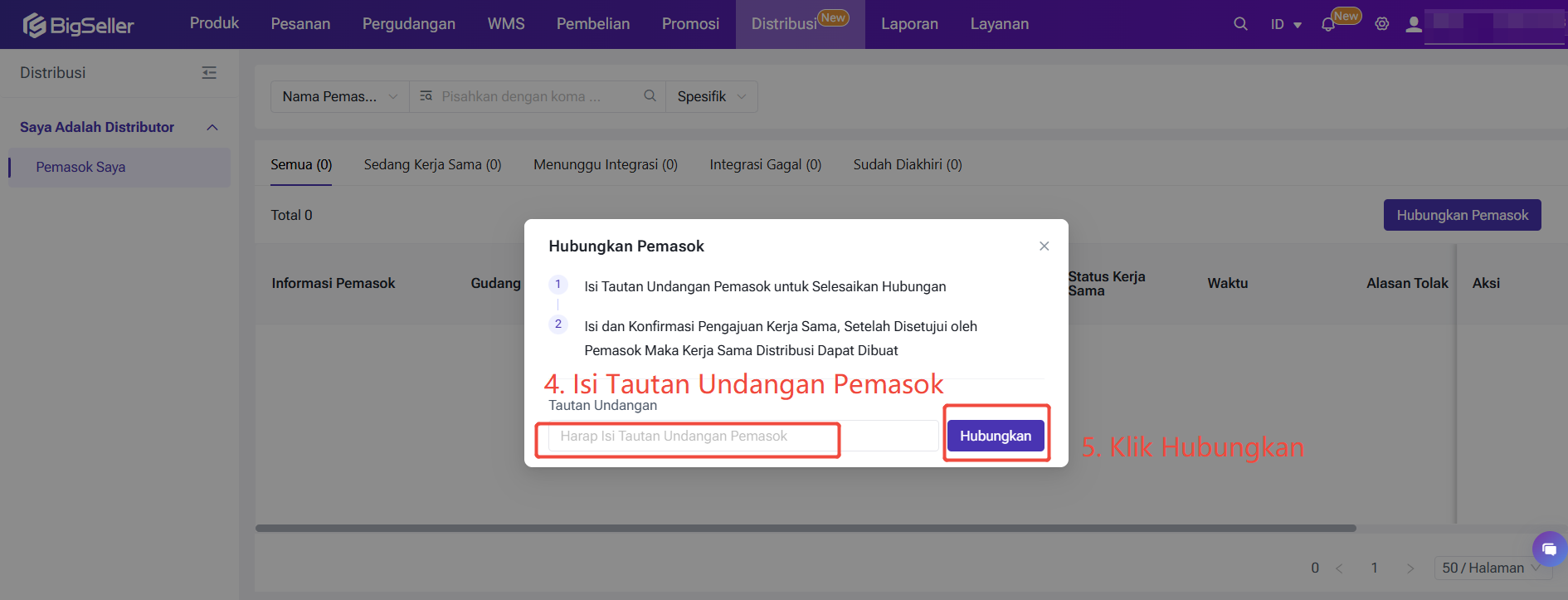Collapse the Saya Adalah Distributor section
Screen dimensions: 1568x600
tap(212, 127)
